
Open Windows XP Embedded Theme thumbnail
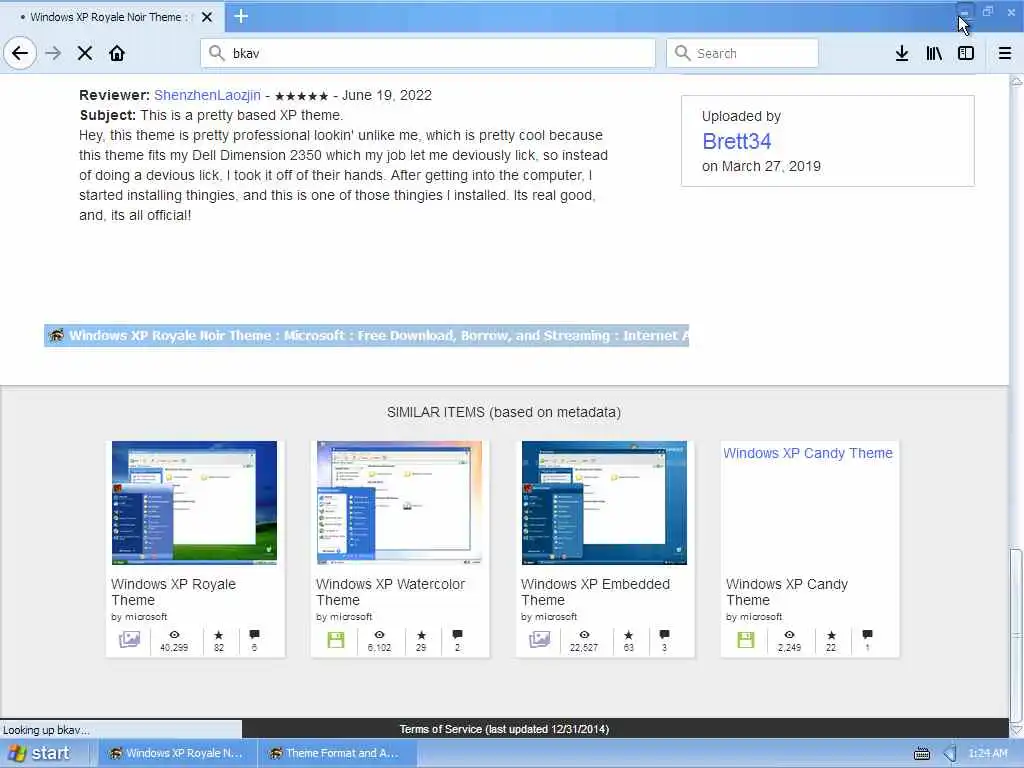pos(604,503)
